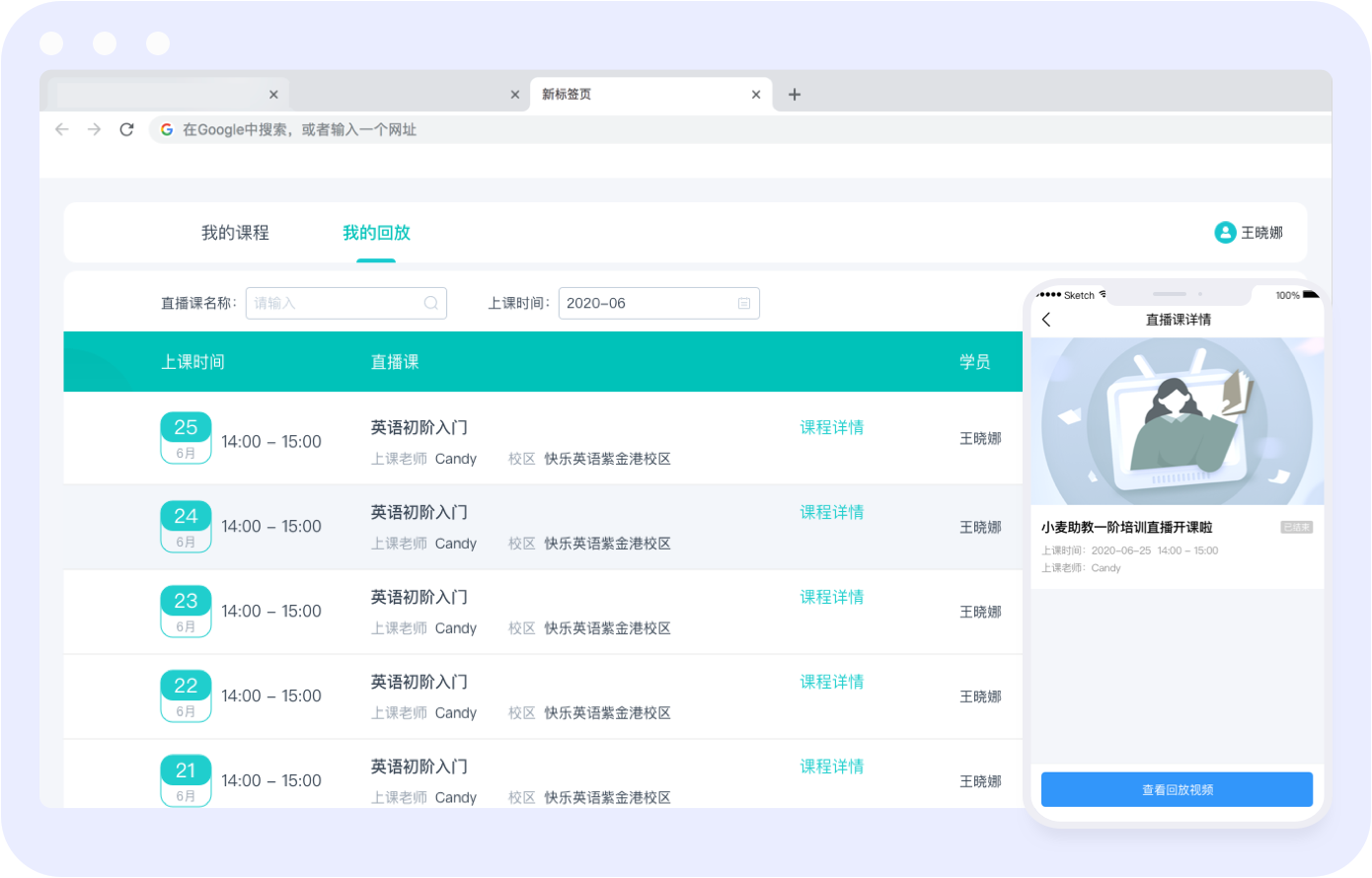Reload the page with the refresh icon
The width and height of the screenshot is (1372, 878).
coord(126,129)
